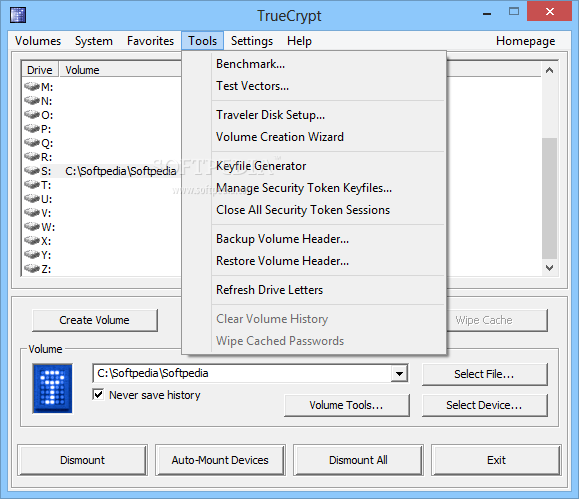Open Traveler Disk Setup...
The image size is (579, 499).
314,115
